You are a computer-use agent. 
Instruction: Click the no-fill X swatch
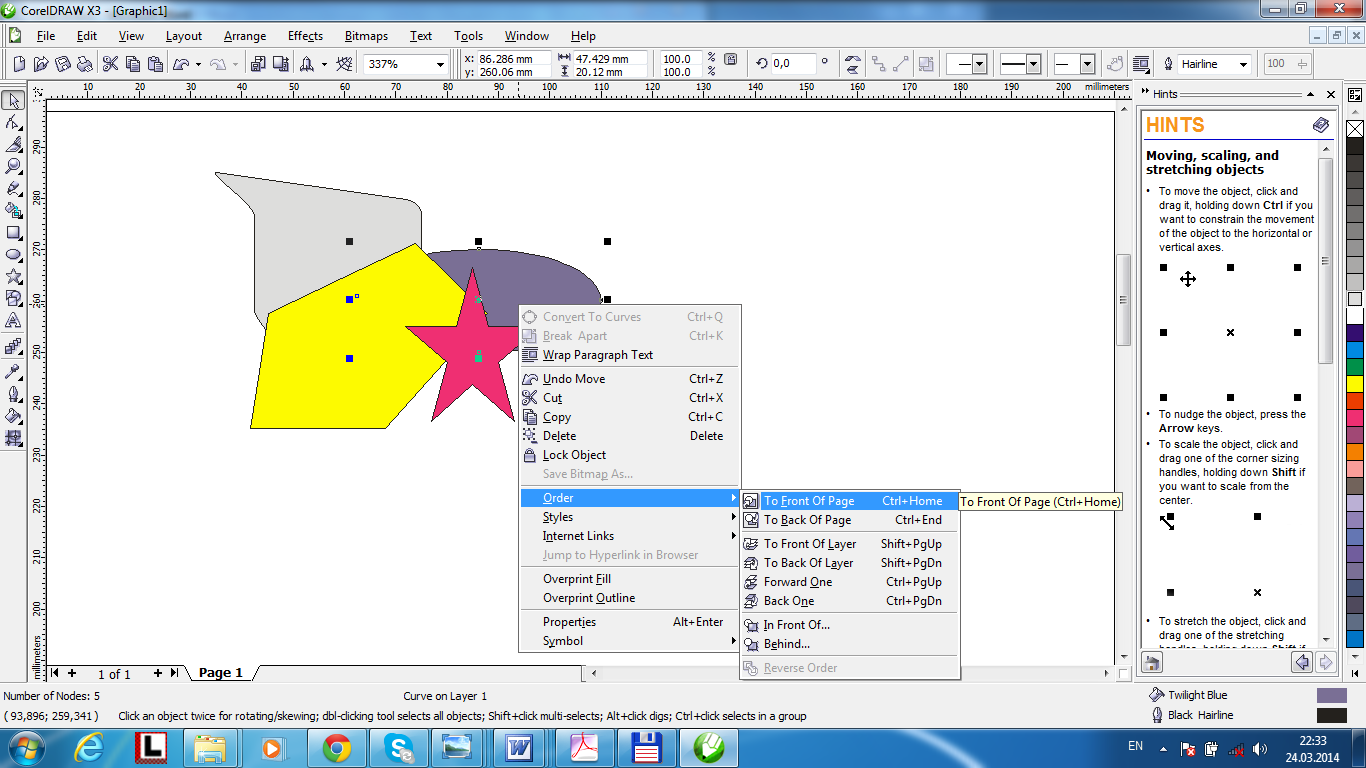click(x=1355, y=129)
